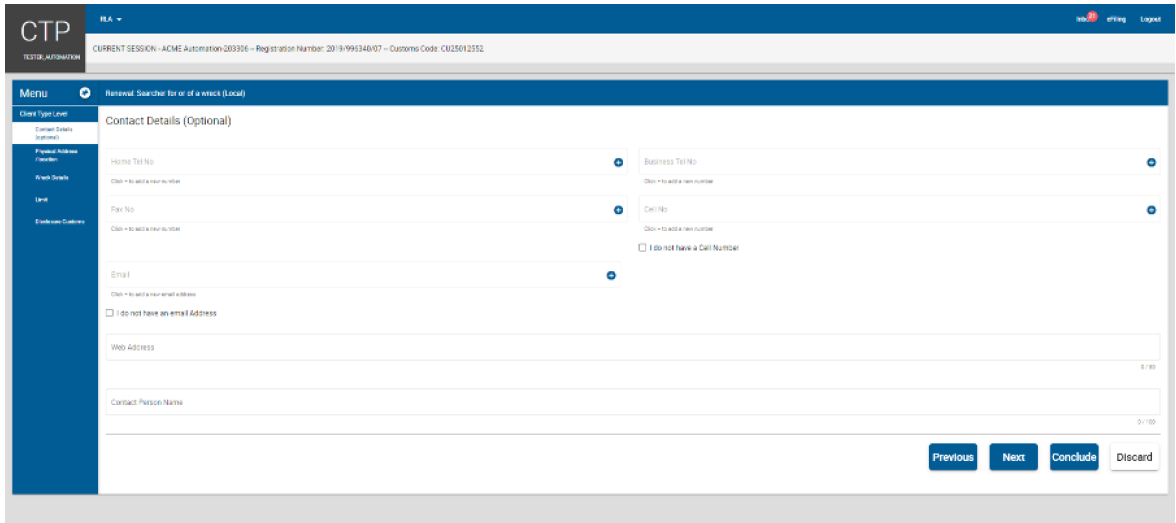
Task: Select the fourth sidebar item below Wreck Details
Action: point(42,200)
